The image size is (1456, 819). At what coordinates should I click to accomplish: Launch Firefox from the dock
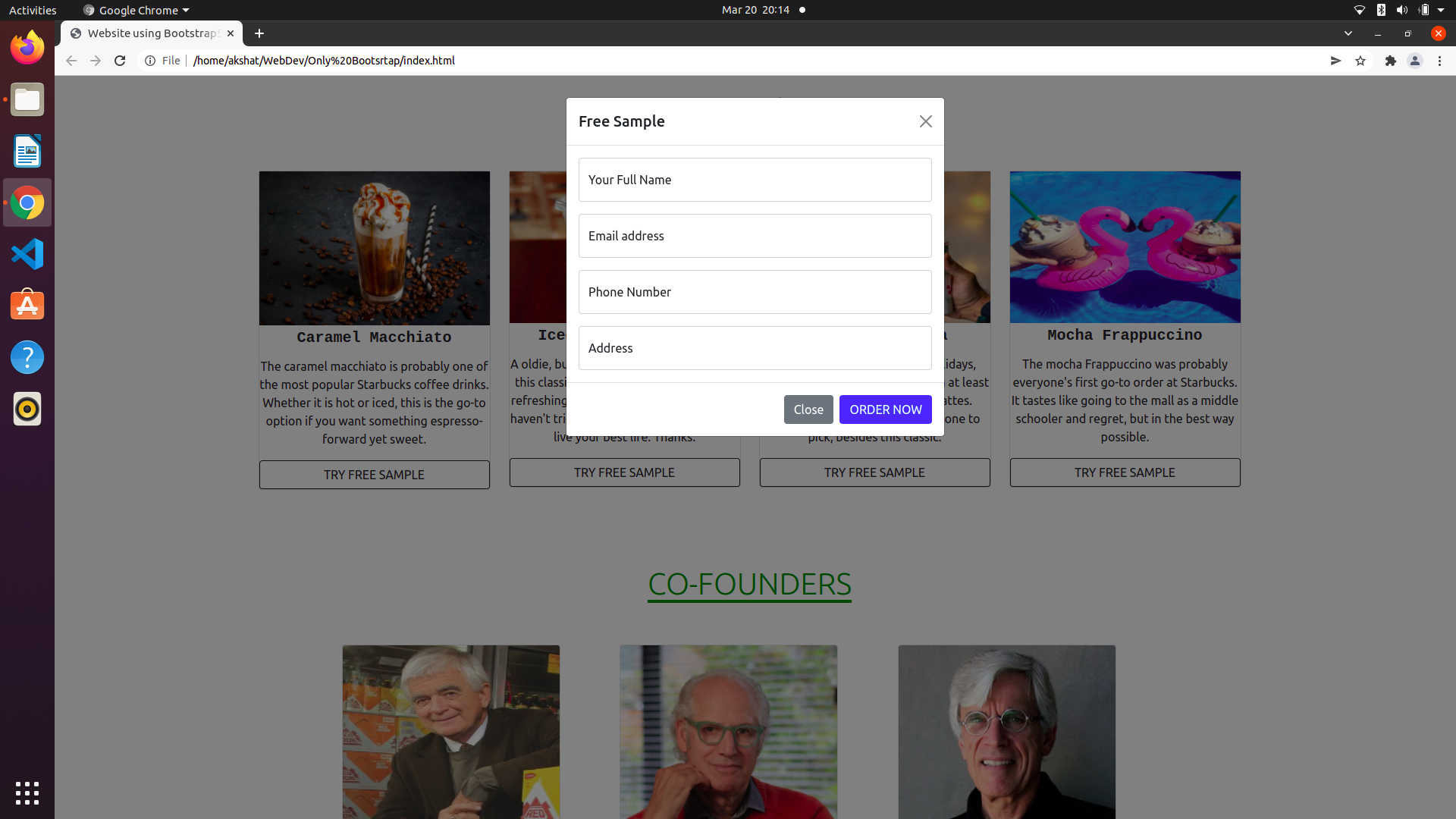(x=27, y=48)
